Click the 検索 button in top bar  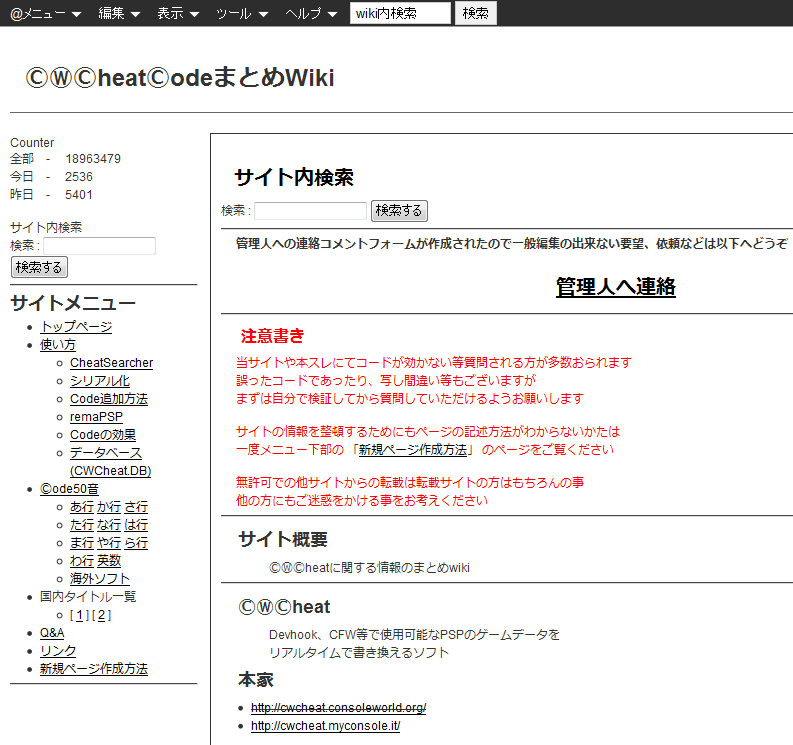[476, 13]
